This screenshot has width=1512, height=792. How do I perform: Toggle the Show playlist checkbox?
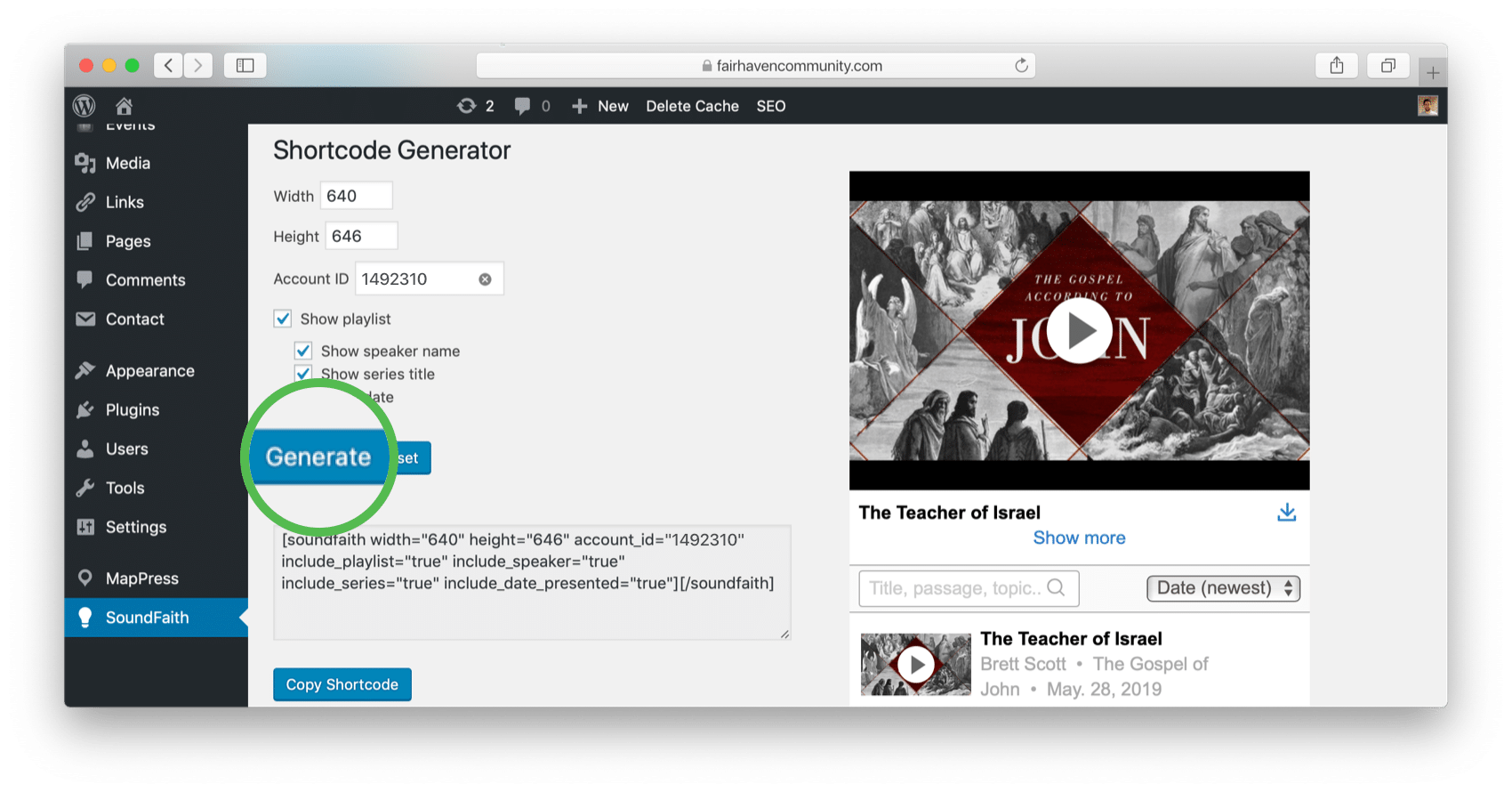coord(283,319)
